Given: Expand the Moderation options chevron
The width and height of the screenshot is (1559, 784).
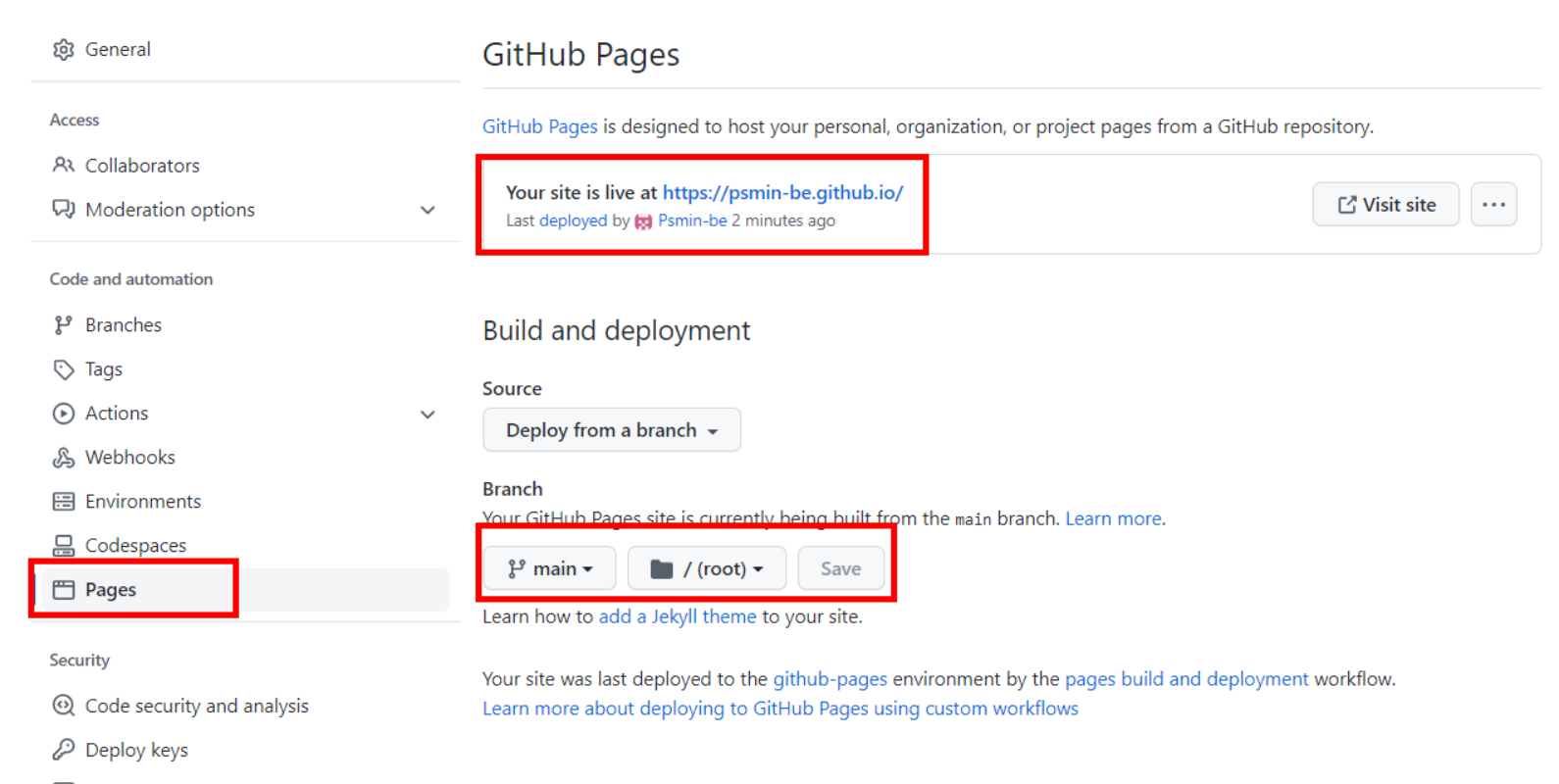Looking at the screenshot, I should (x=427, y=210).
